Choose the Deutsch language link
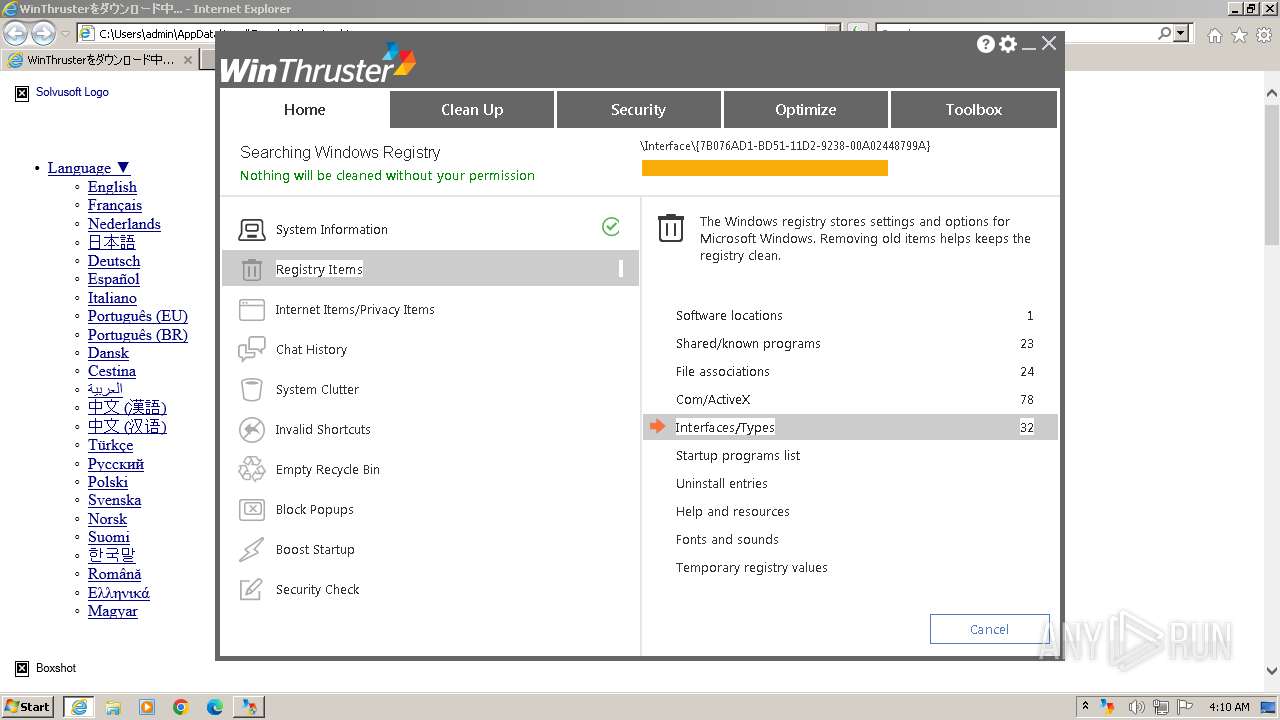The width and height of the screenshot is (1280, 720). pos(114,261)
